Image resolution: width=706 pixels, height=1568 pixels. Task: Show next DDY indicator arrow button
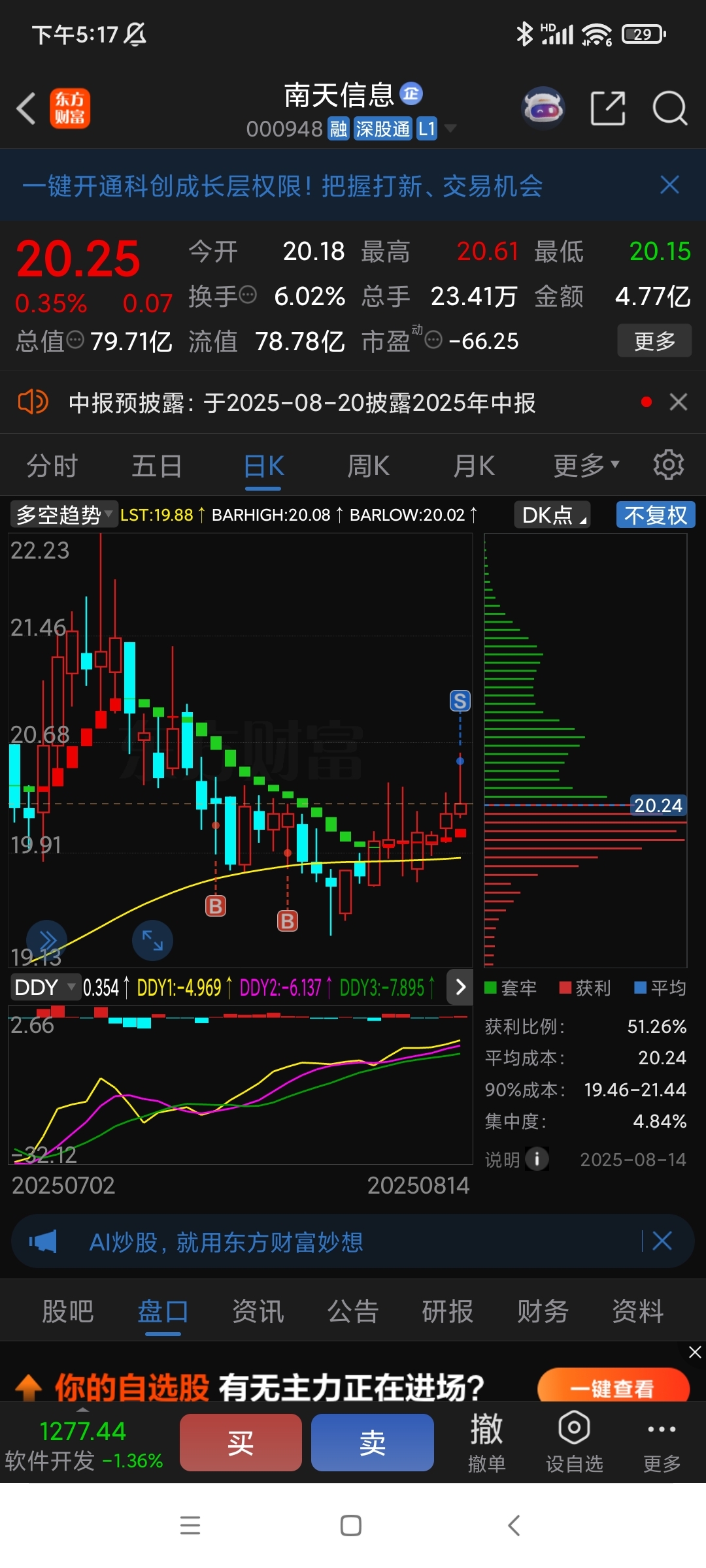[460, 987]
